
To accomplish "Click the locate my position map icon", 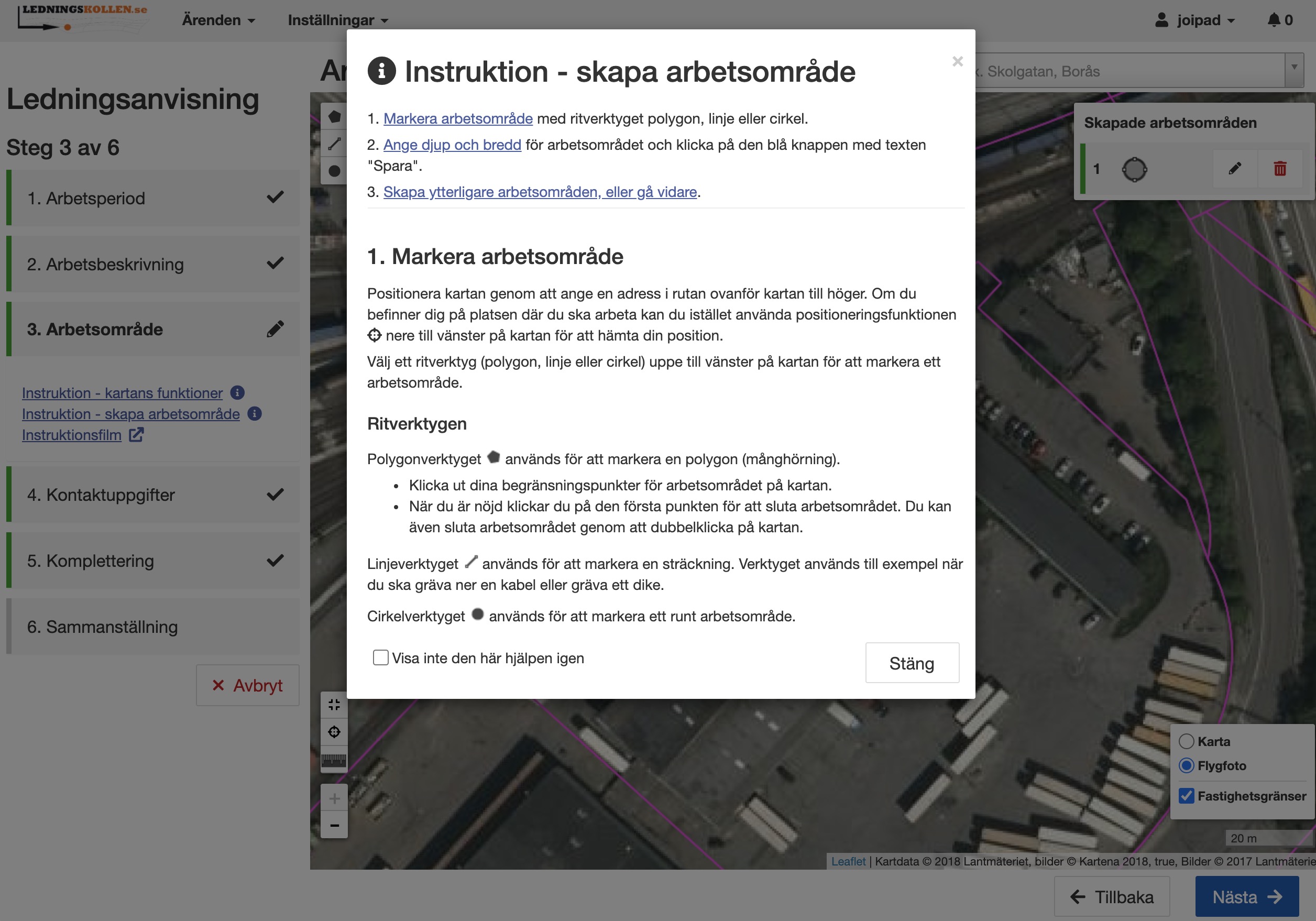I will pos(334,732).
